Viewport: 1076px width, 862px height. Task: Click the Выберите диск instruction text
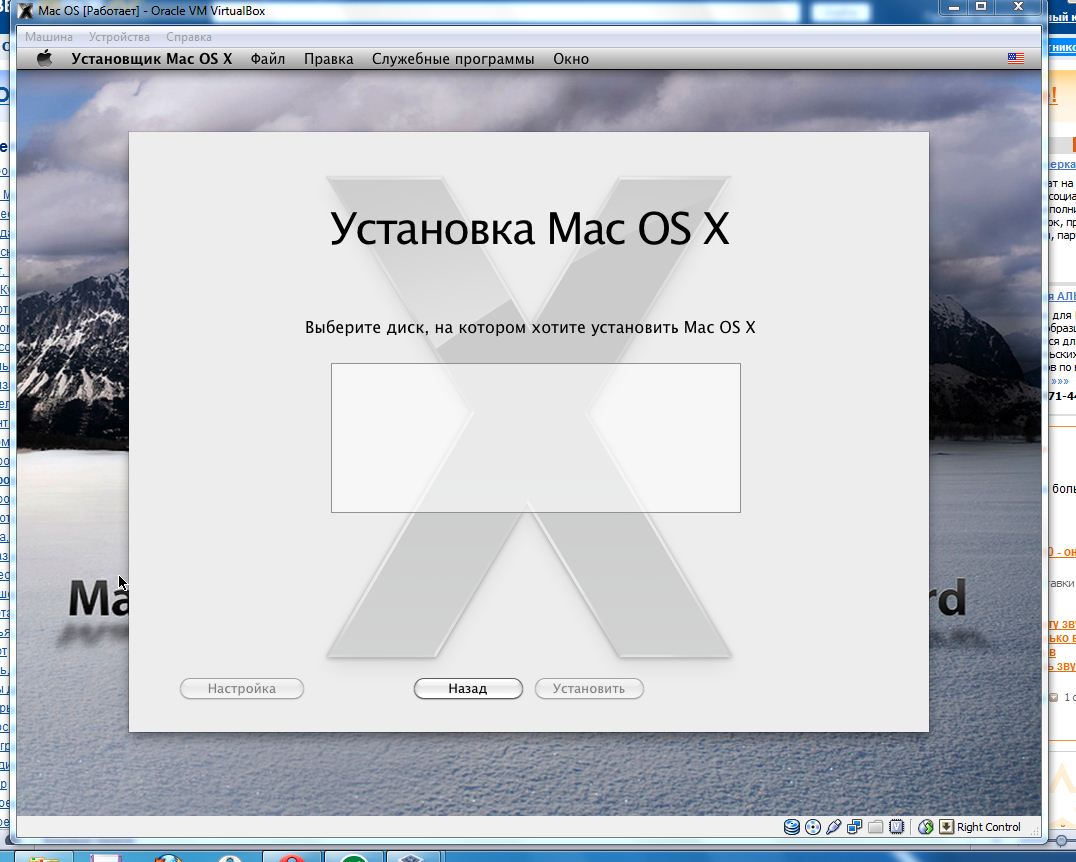530,327
